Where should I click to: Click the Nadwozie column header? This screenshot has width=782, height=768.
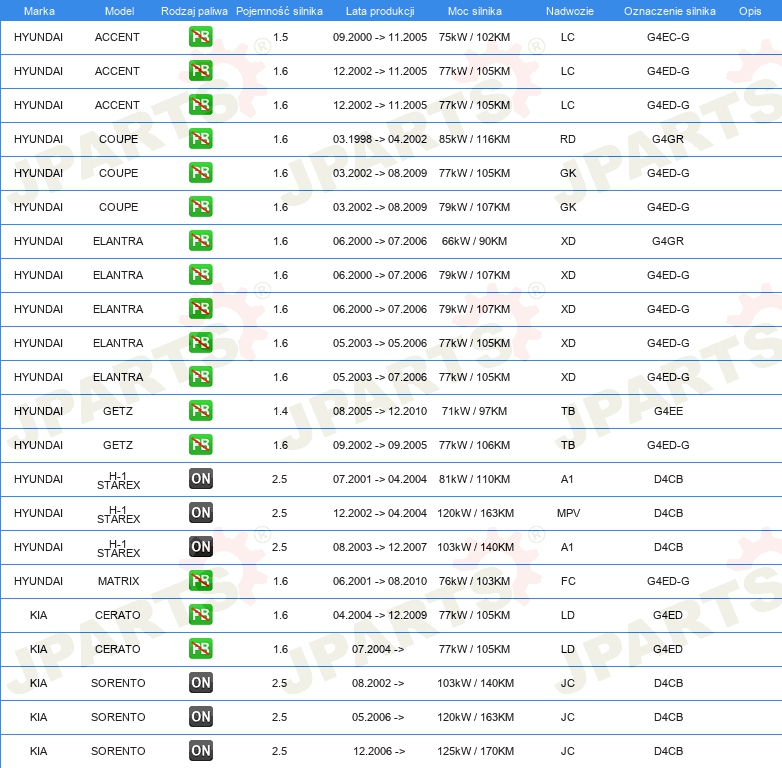pyautogui.click(x=570, y=11)
